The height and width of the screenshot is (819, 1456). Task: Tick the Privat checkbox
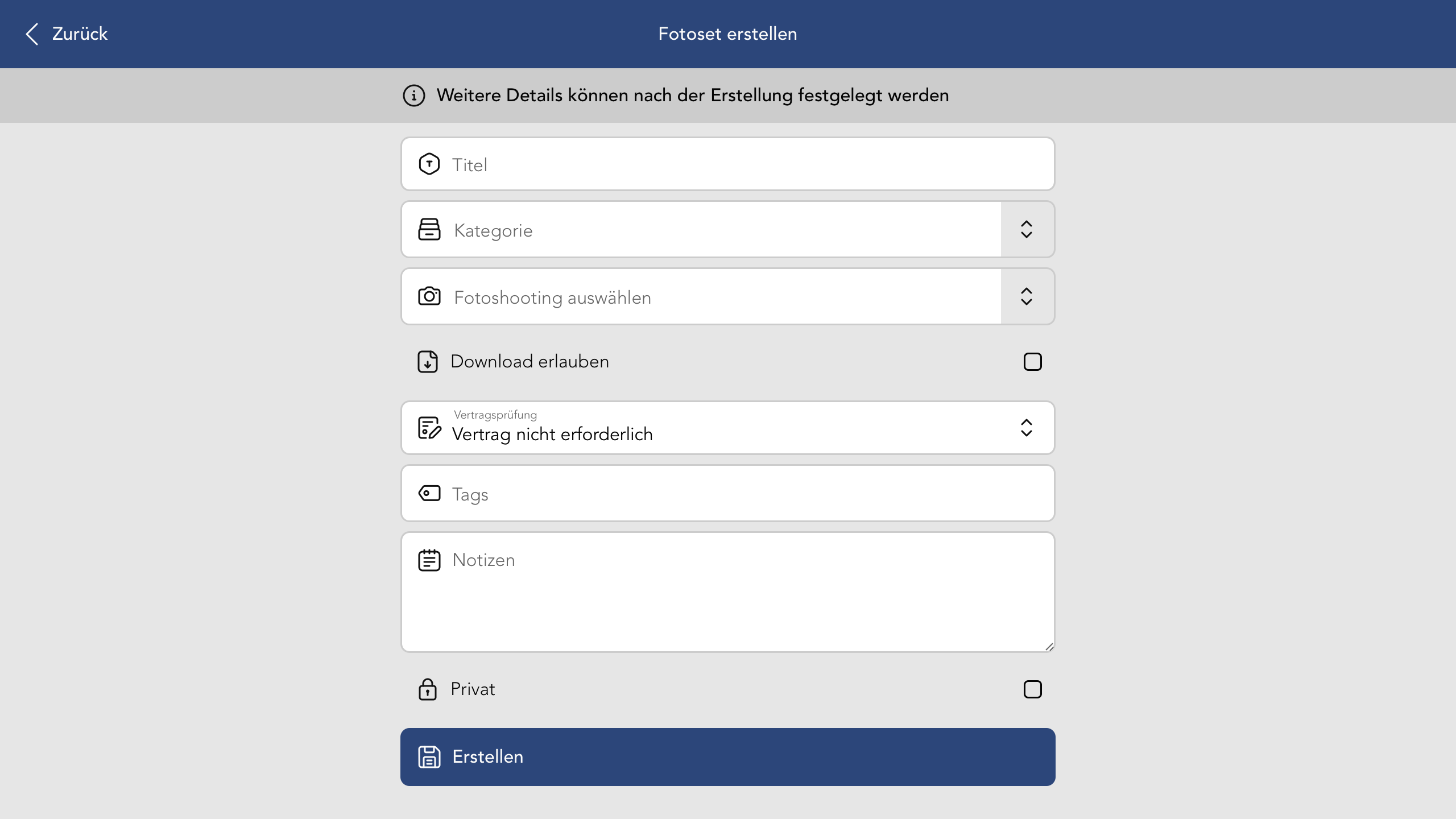[x=1032, y=689]
